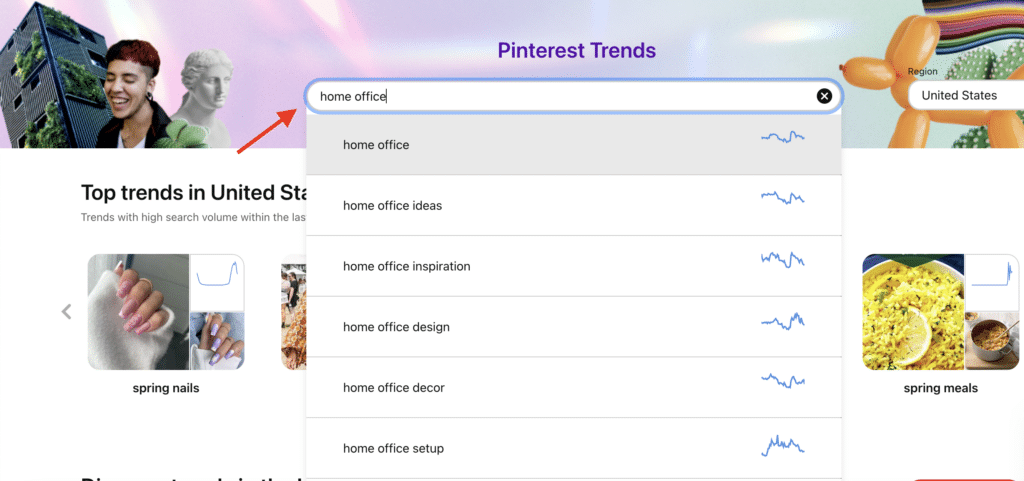Click previous arrow in top trends carousel
This screenshot has height=481, width=1024.
[67, 311]
